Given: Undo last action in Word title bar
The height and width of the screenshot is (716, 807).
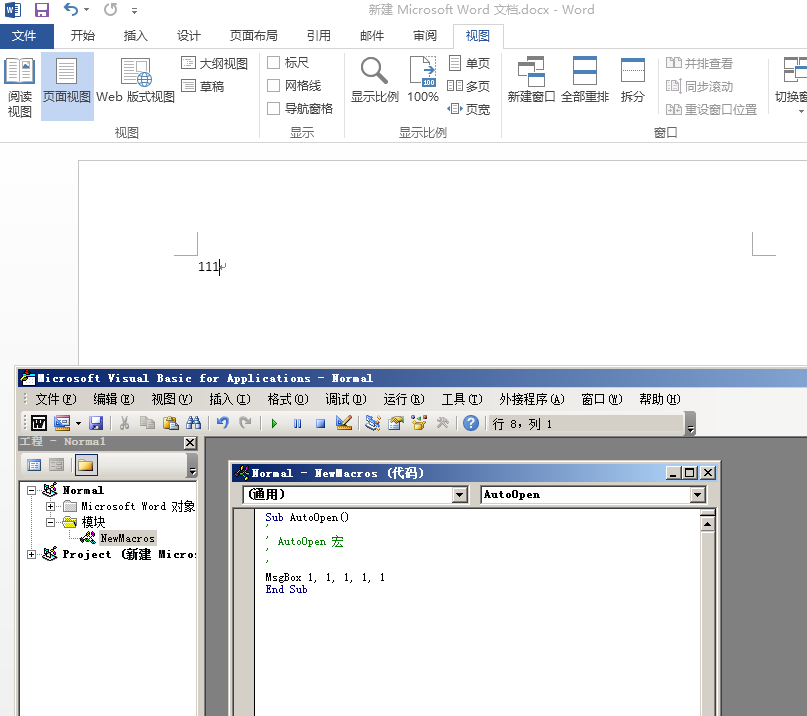Looking at the screenshot, I should pos(71,9).
